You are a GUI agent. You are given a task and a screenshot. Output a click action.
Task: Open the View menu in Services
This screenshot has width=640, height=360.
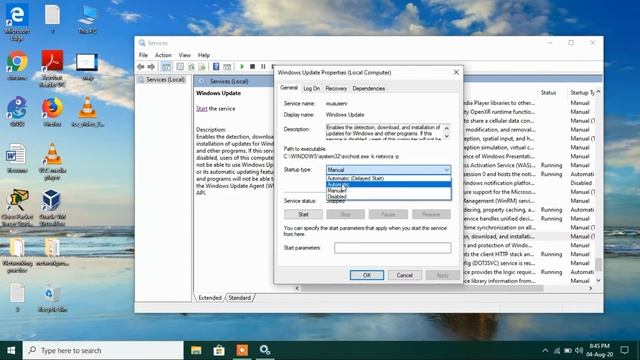tap(184, 55)
